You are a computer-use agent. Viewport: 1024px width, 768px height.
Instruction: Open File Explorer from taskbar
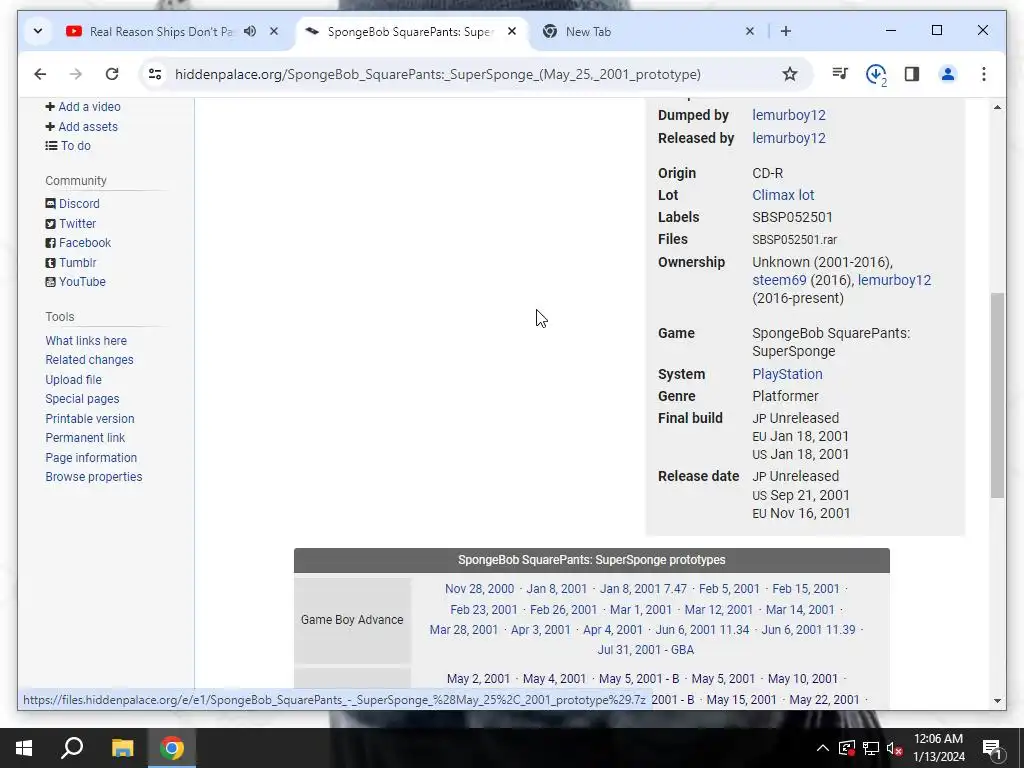coord(122,748)
